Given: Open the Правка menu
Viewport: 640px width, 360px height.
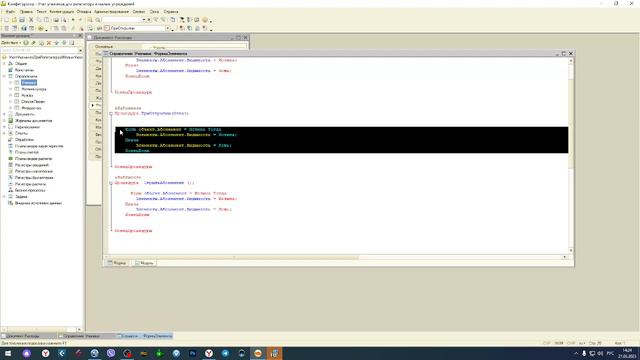Looking at the screenshot, I should (x=26, y=12).
